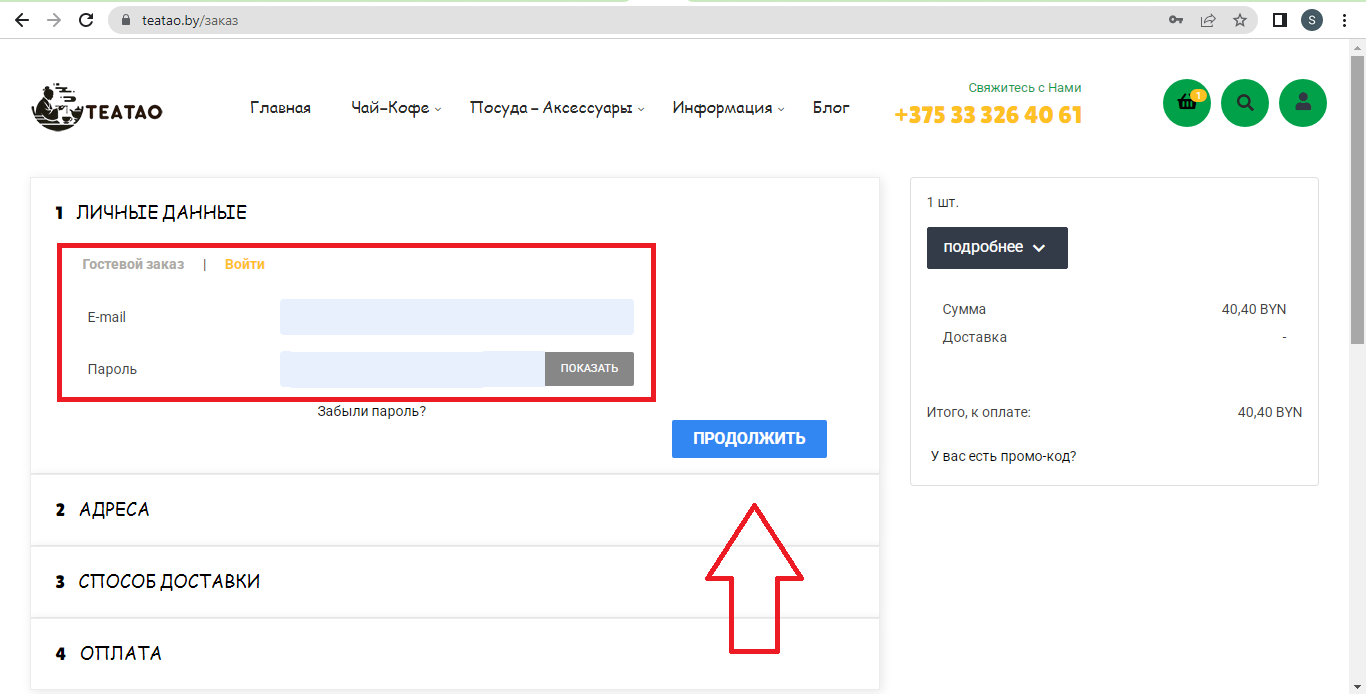Open the user account profile icon
The width and height of the screenshot is (1366, 694).
1303,103
